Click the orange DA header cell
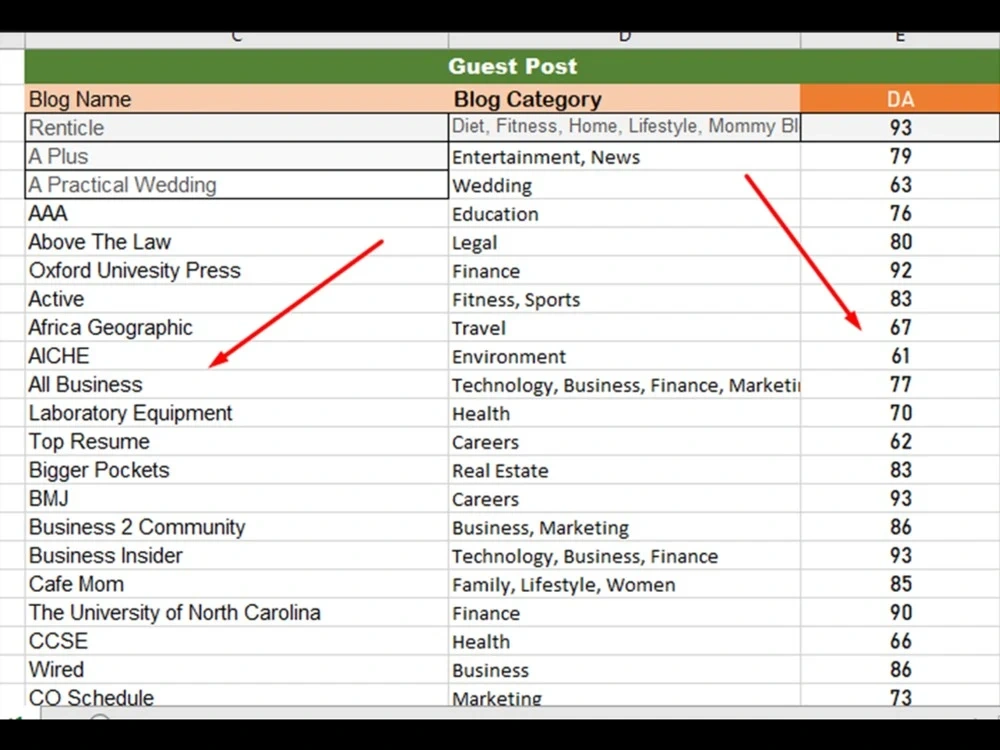The image size is (1000, 750). (900, 99)
